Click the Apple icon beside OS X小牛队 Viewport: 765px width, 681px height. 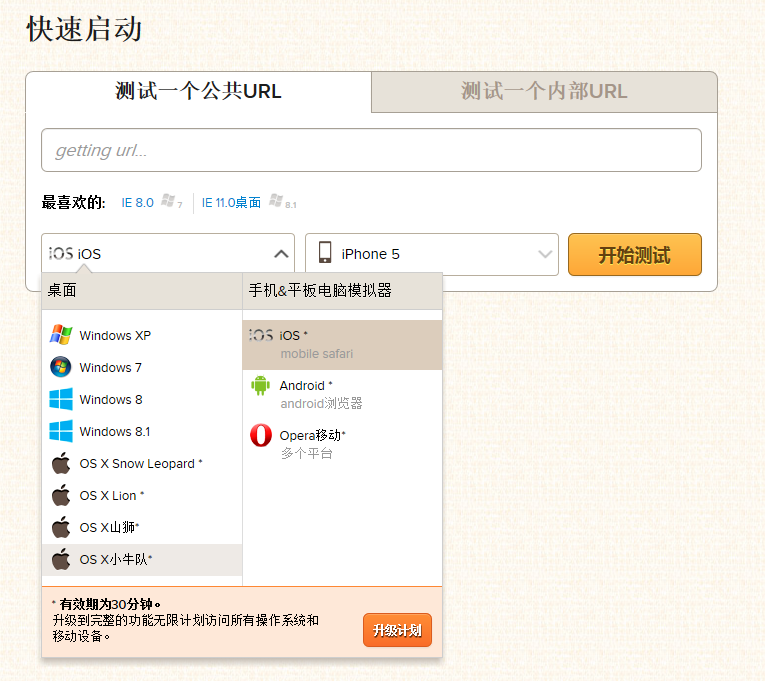point(61,559)
